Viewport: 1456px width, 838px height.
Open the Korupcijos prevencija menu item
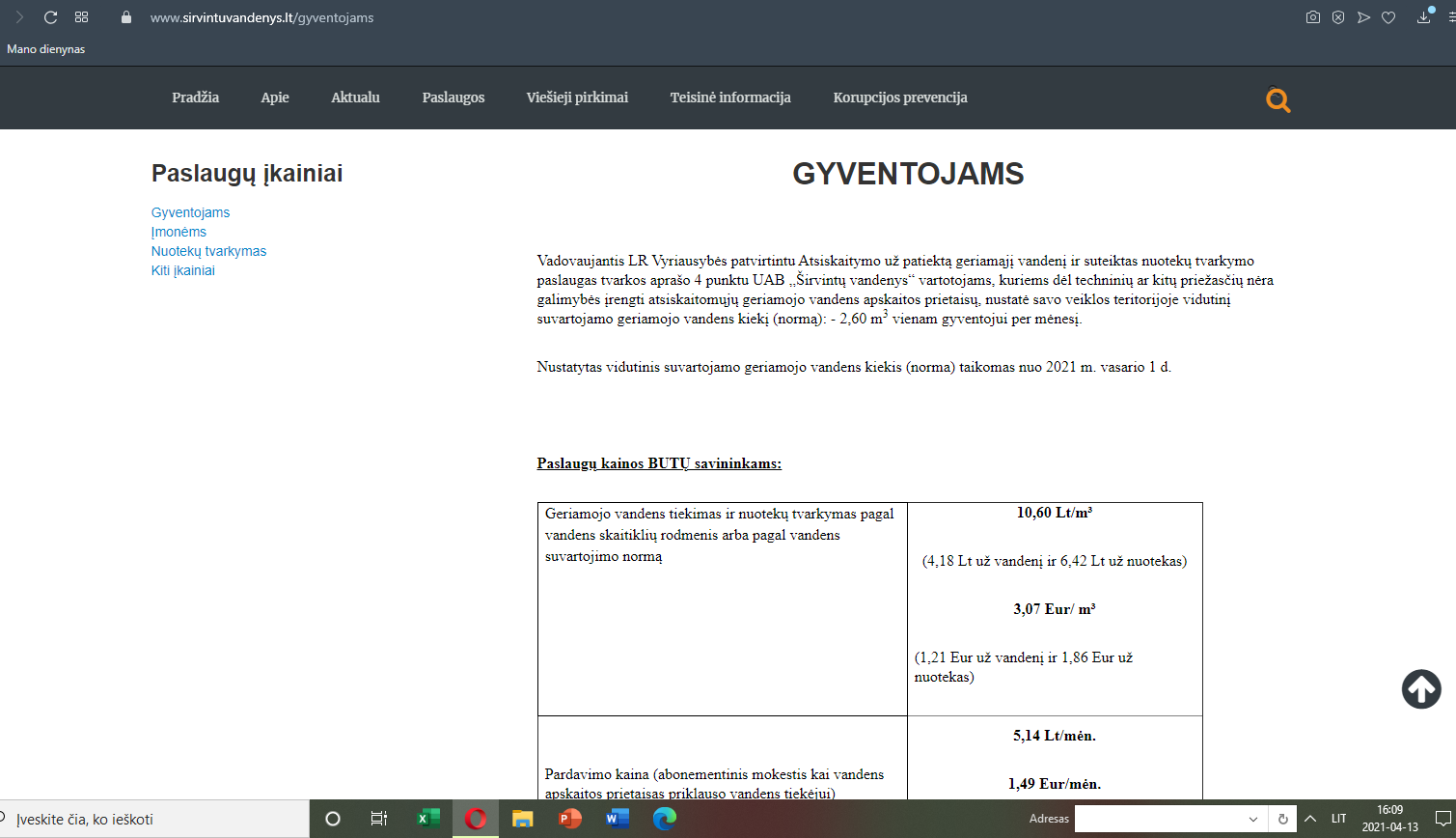[x=900, y=98]
